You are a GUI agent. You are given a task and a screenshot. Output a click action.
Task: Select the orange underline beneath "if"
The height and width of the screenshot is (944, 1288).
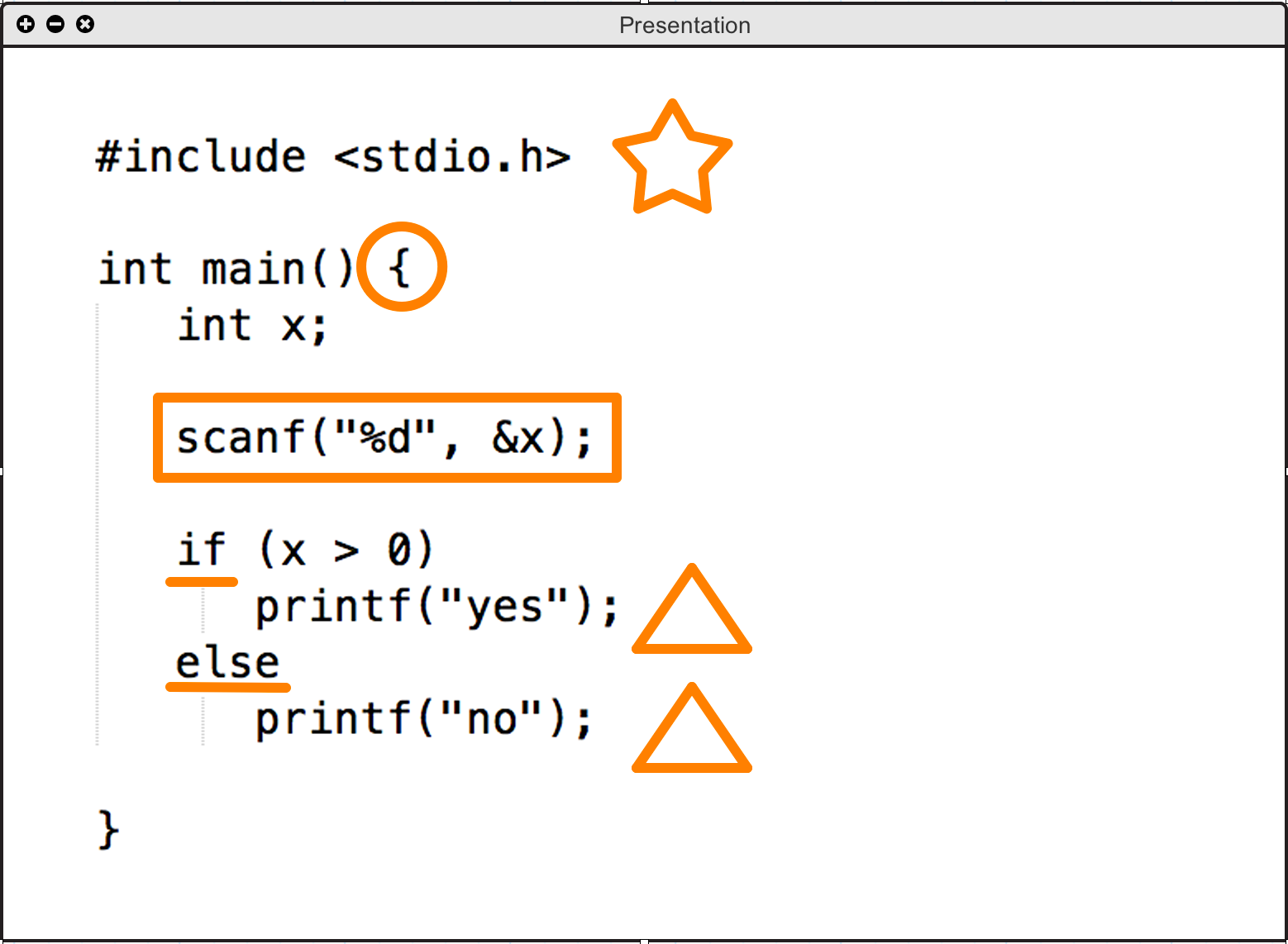pos(202,582)
